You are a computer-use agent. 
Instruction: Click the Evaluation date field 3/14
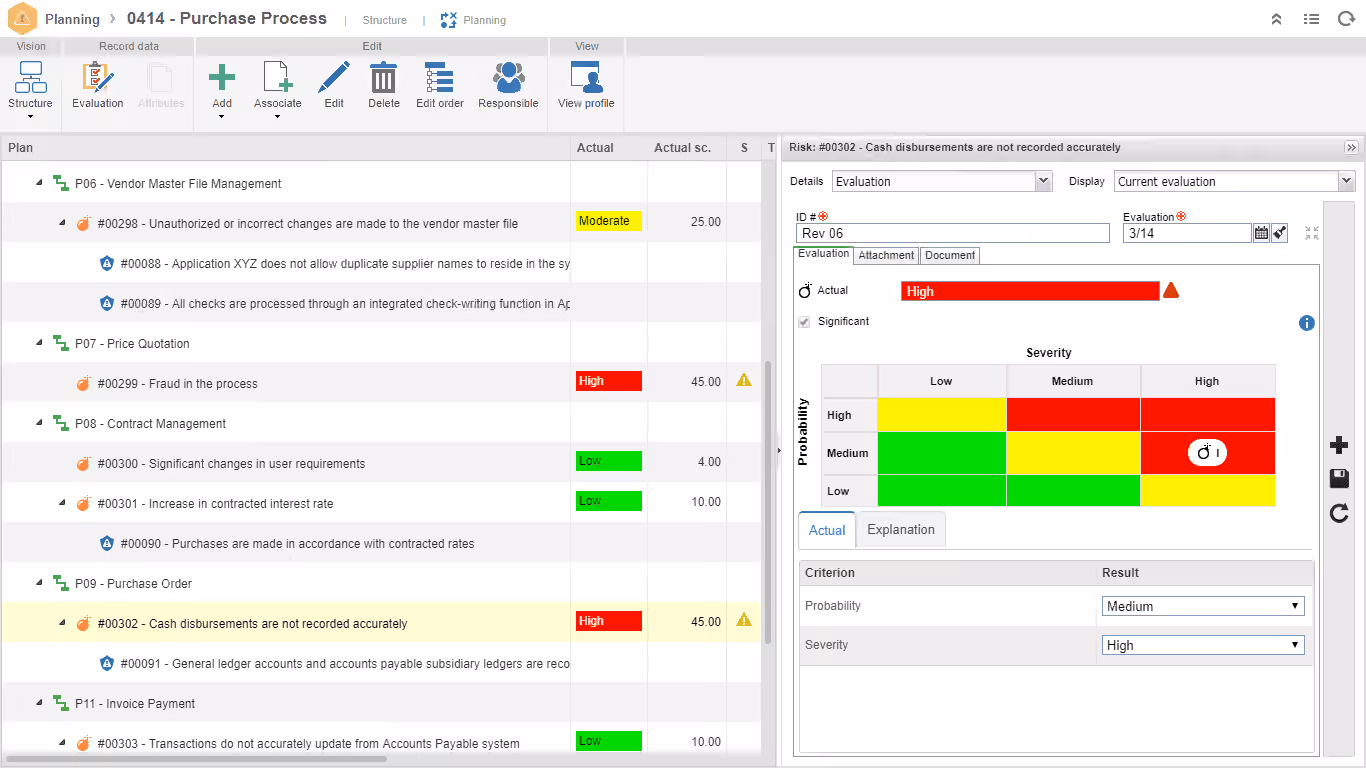click(1187, 233)
